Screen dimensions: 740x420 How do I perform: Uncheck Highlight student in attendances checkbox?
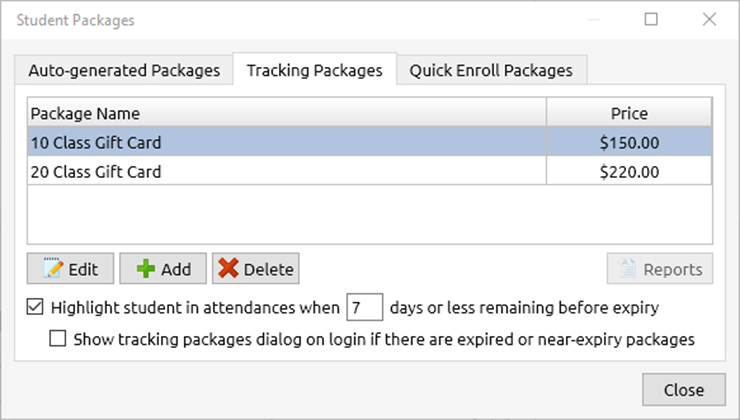[34, 307]
